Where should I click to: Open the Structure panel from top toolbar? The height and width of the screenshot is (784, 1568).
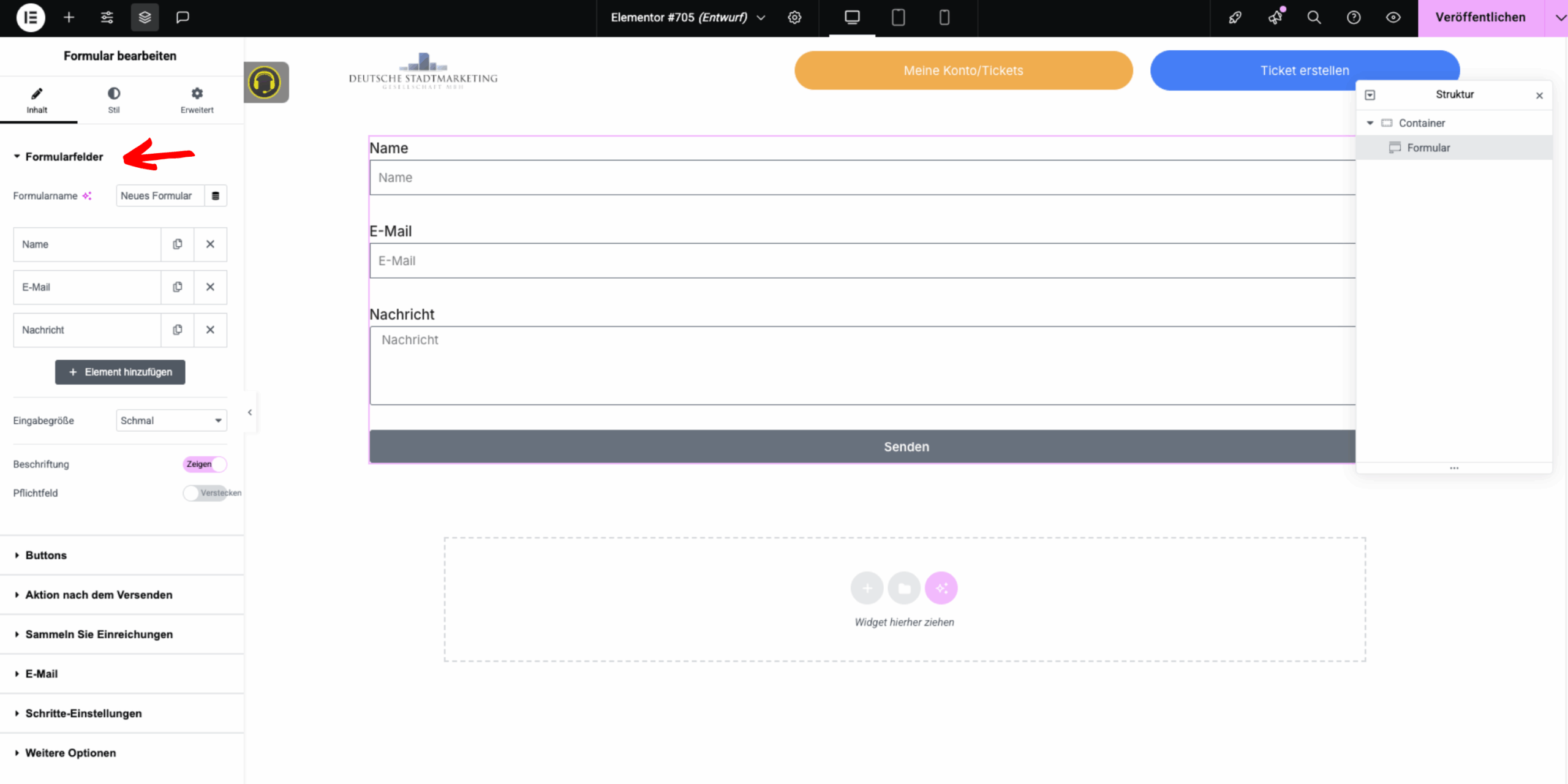(x=145, y=17)
